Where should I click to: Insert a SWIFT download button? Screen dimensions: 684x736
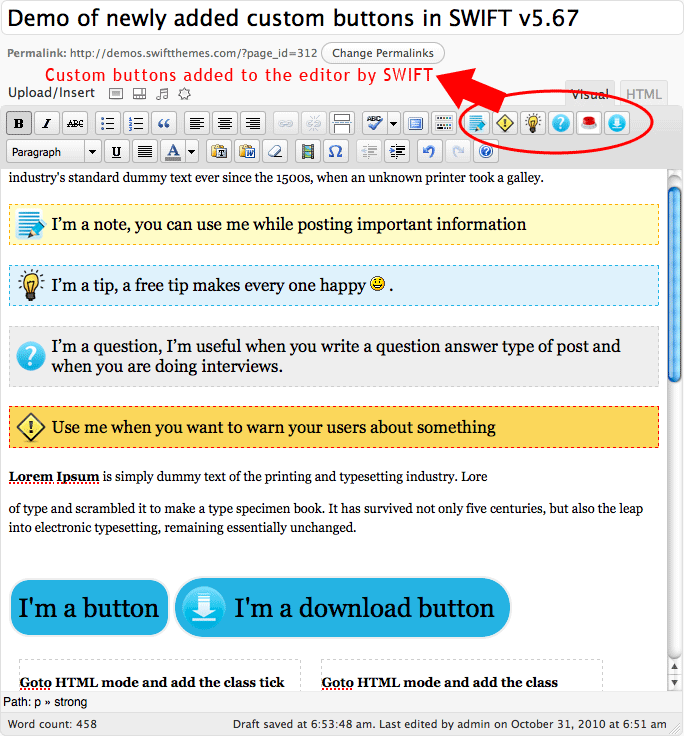[617, 123]
